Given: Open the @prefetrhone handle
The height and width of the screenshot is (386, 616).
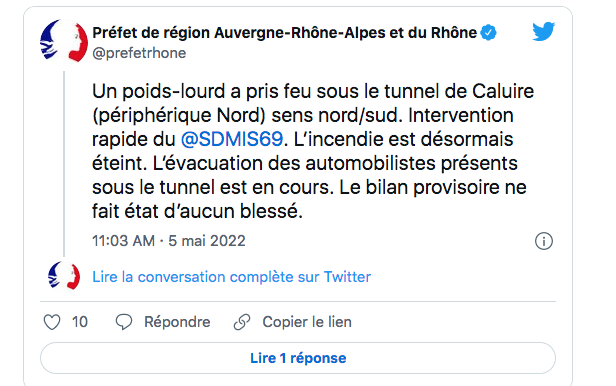Looking at the screenshot, I should pyautogui.click(x=139, y=53).
